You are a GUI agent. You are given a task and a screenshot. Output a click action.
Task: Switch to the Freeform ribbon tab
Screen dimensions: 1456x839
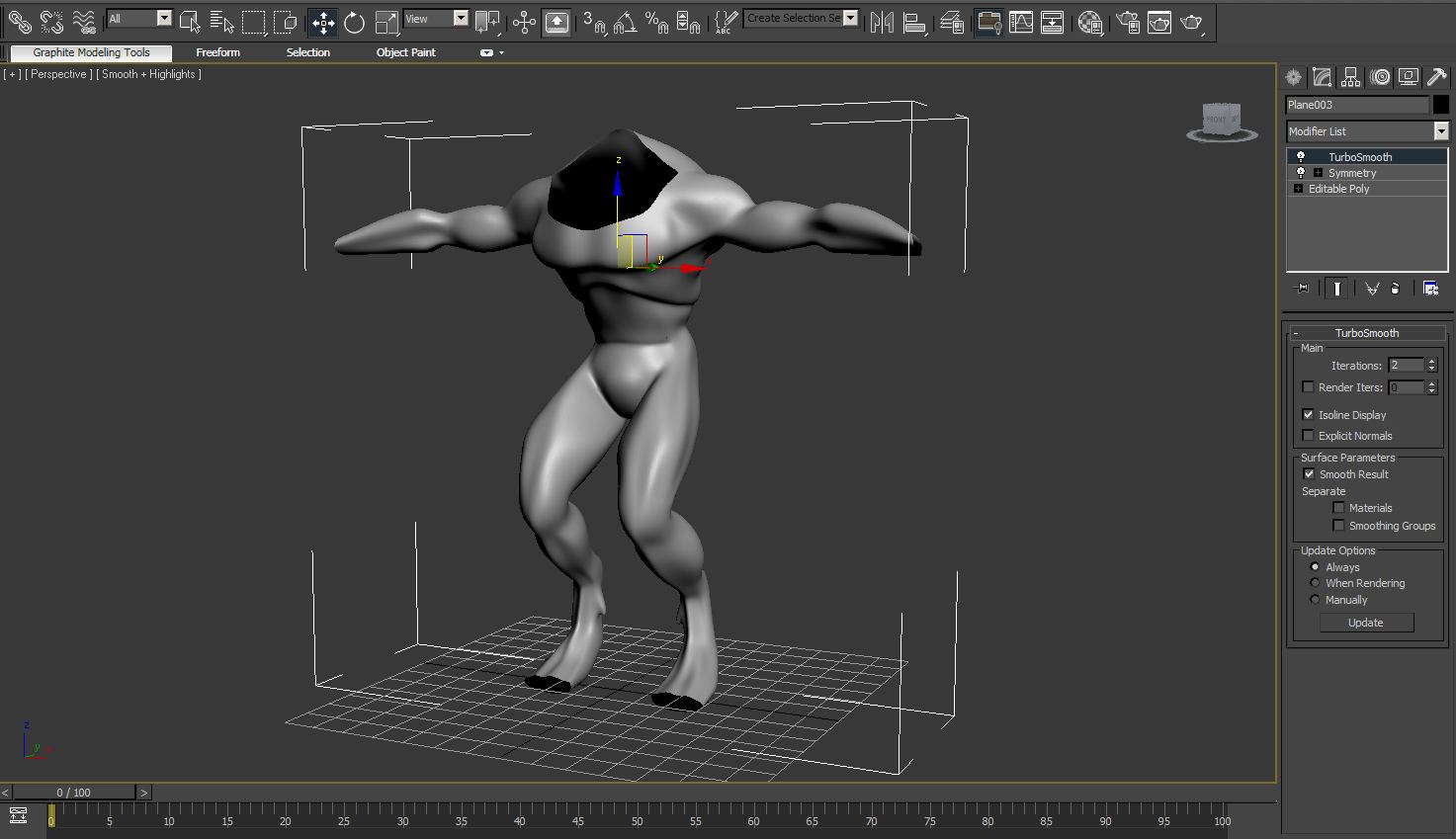point(217,52)
